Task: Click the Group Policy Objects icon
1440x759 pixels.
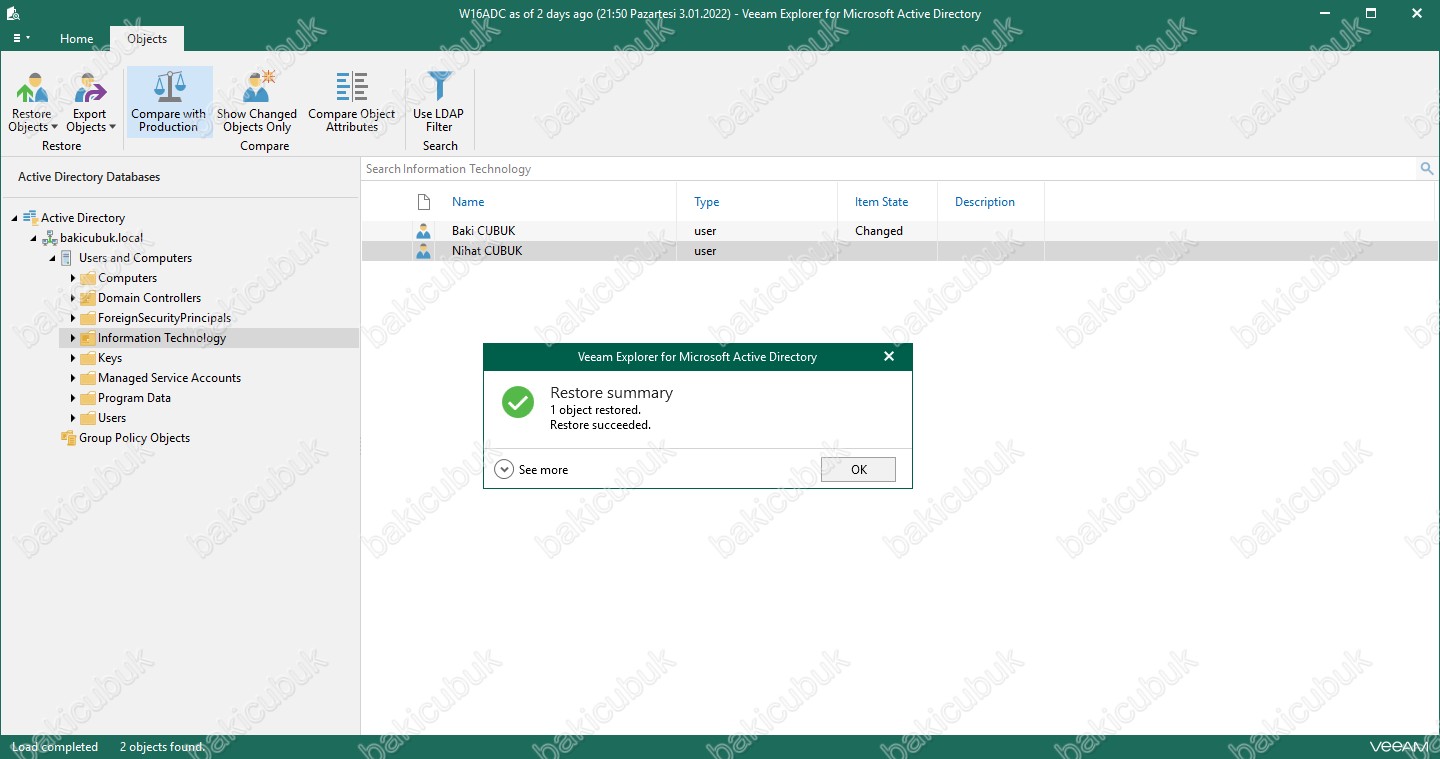Action: 68,438
